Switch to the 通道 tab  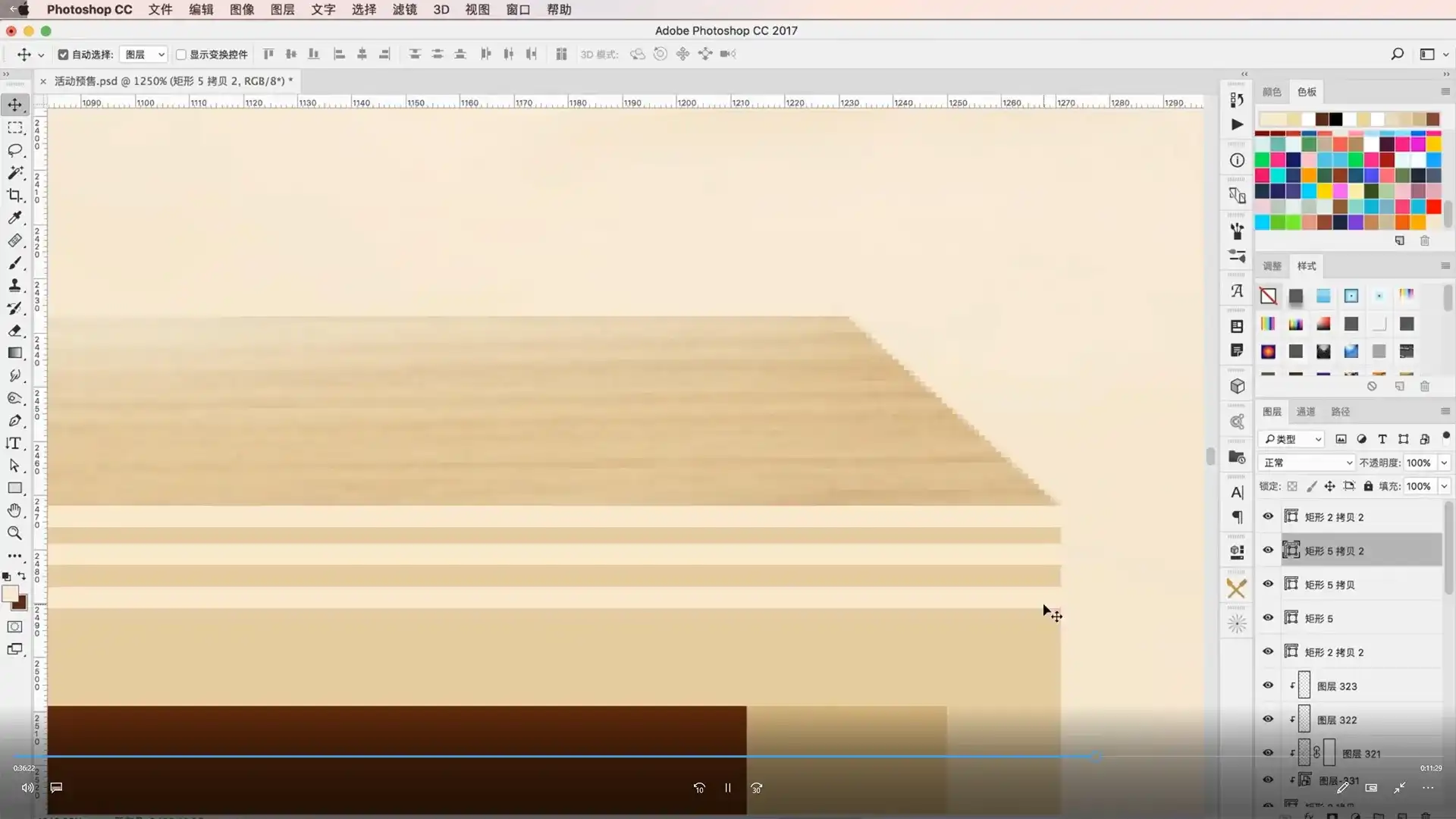coord(1305,412)
